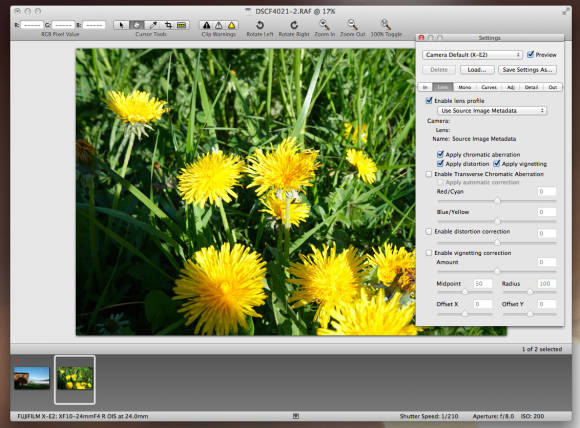Check Enable distortion correction
The height and width of the screenshot is (428, 580).
[429, 231]
